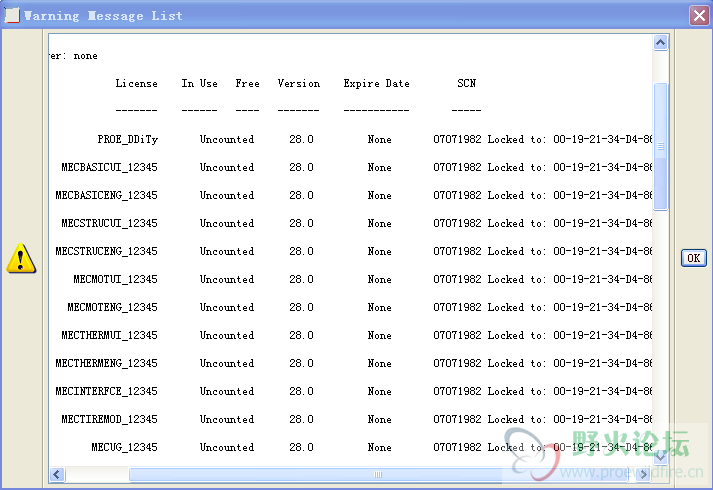Click the yellow warning icon
Screen dimensions: 713x490
tap(21, 258)
